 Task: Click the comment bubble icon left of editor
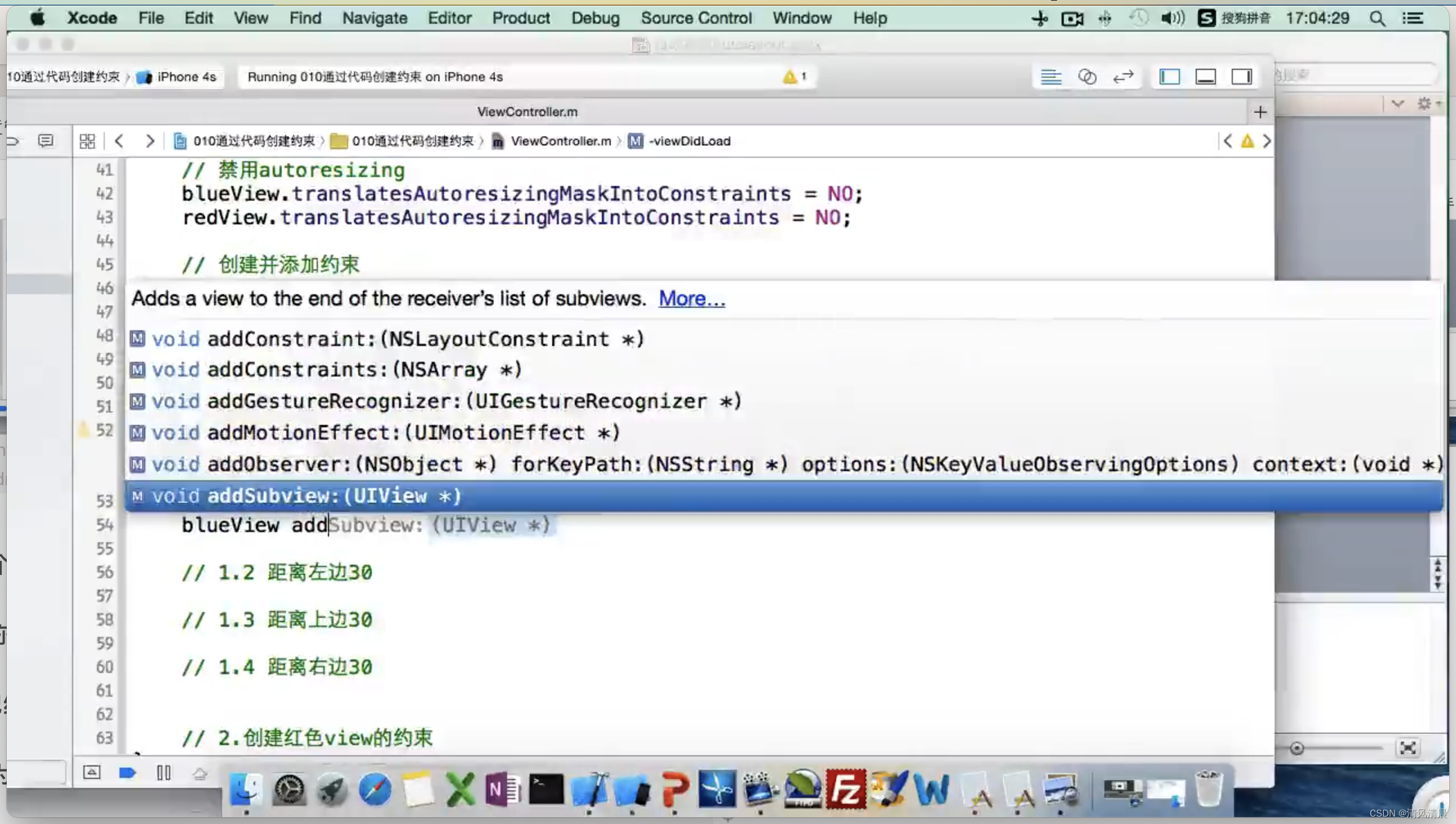(x=46, y=140)
